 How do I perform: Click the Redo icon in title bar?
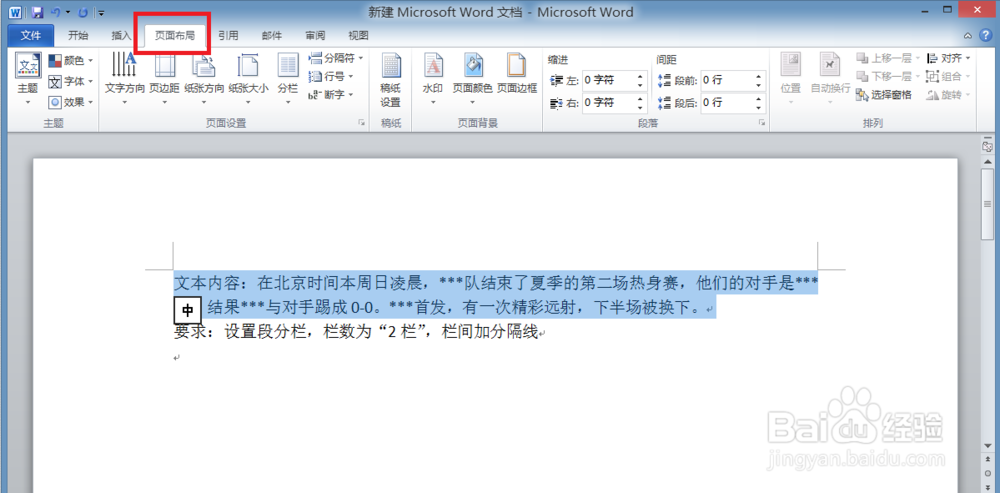pyautogui.click(x=83, y=12)
